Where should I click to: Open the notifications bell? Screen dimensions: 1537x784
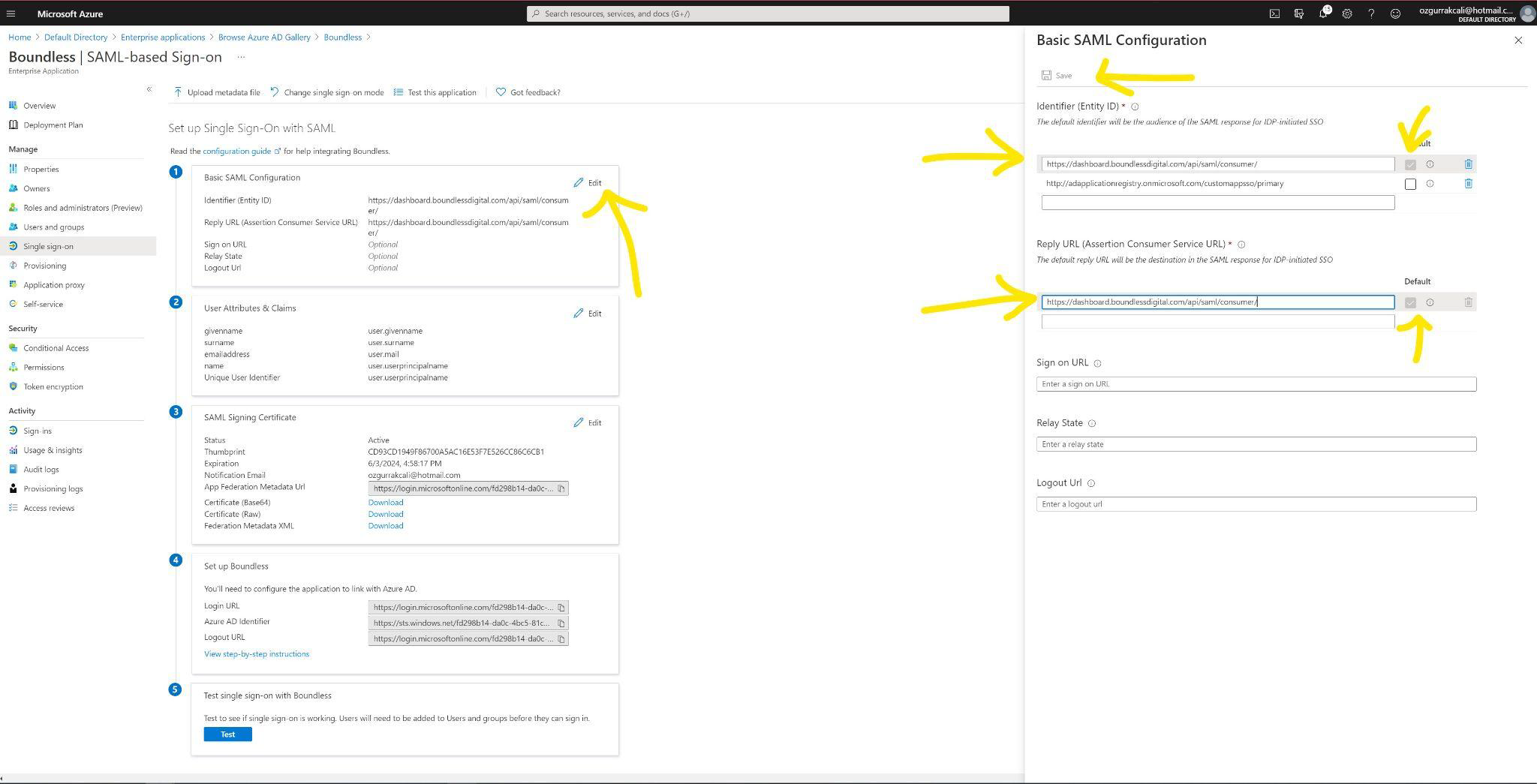pyautogui.click(x=1323, y=14)
